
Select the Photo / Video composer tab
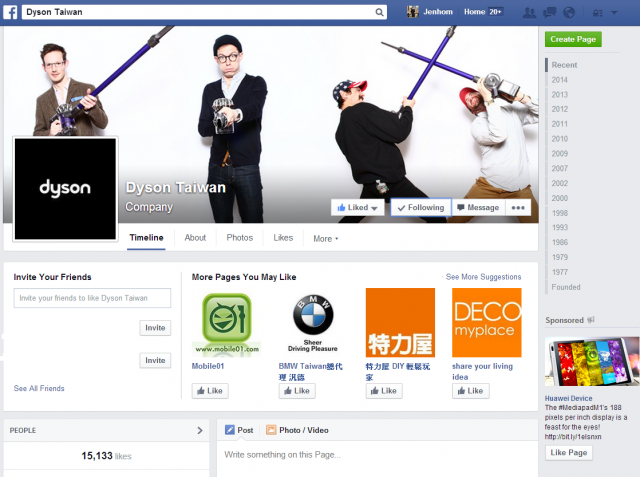(x=297, y=430)
